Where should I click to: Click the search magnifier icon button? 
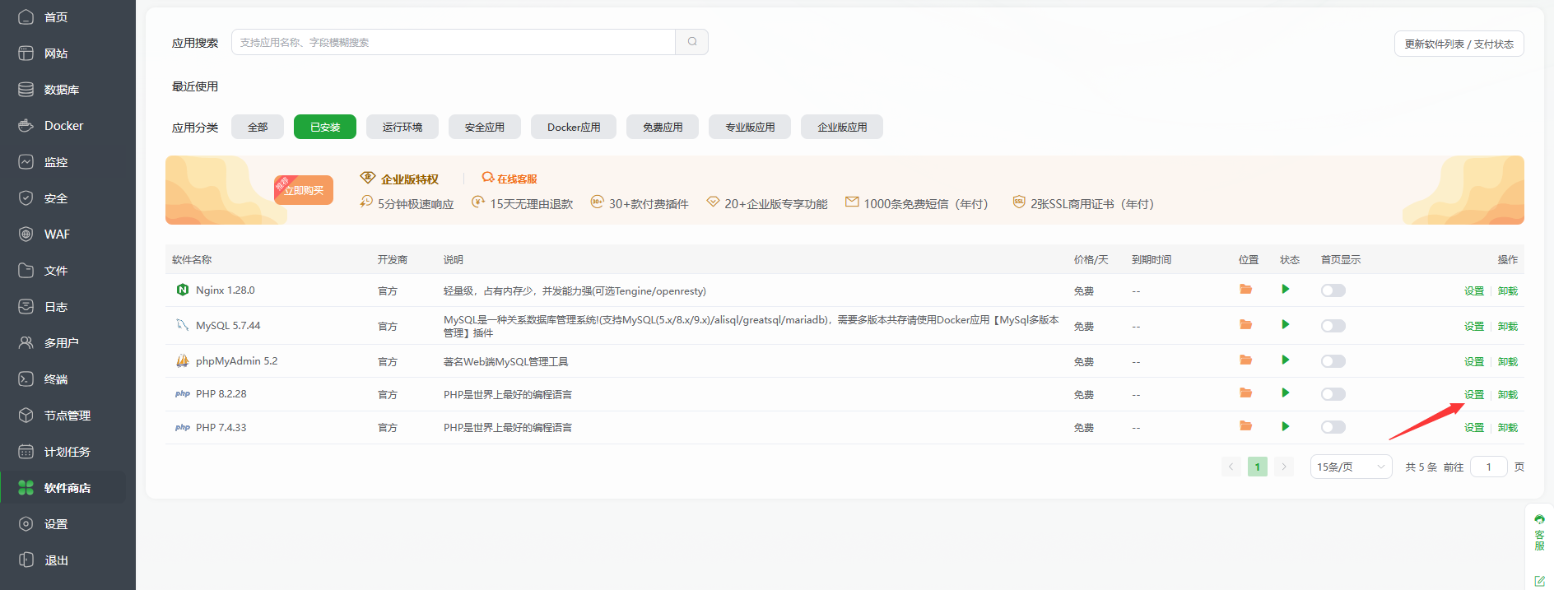click(692, 42)
